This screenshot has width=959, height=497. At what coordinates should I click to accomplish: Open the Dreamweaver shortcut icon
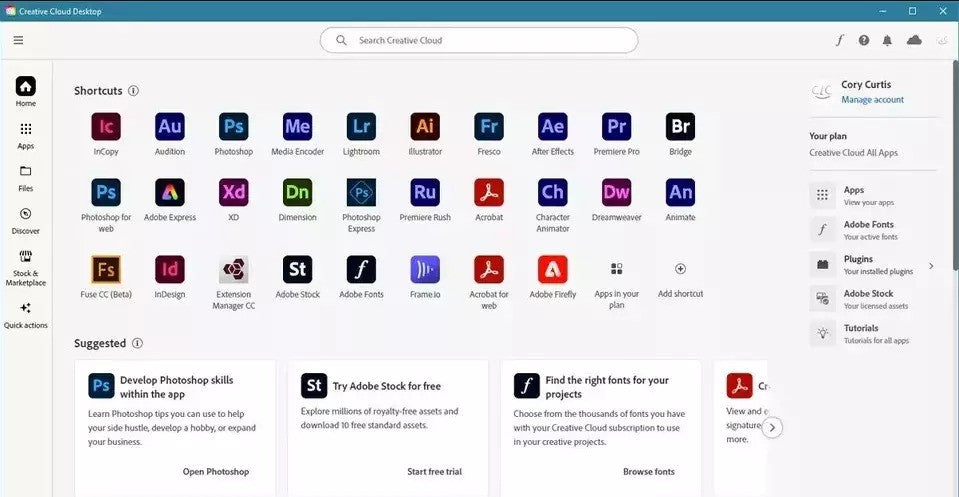(x=616, y=192)
